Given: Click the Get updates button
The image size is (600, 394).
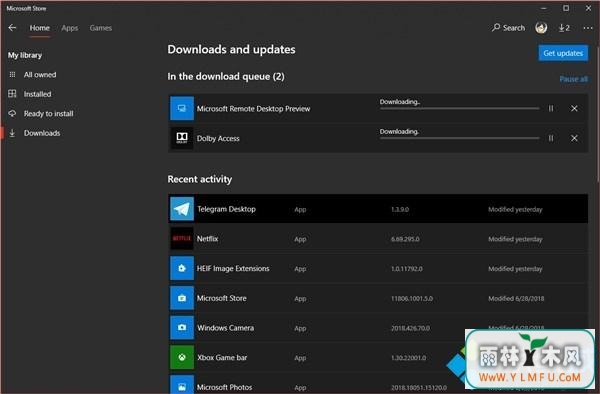Looking at the screenshot, I should tap(563, 53).
